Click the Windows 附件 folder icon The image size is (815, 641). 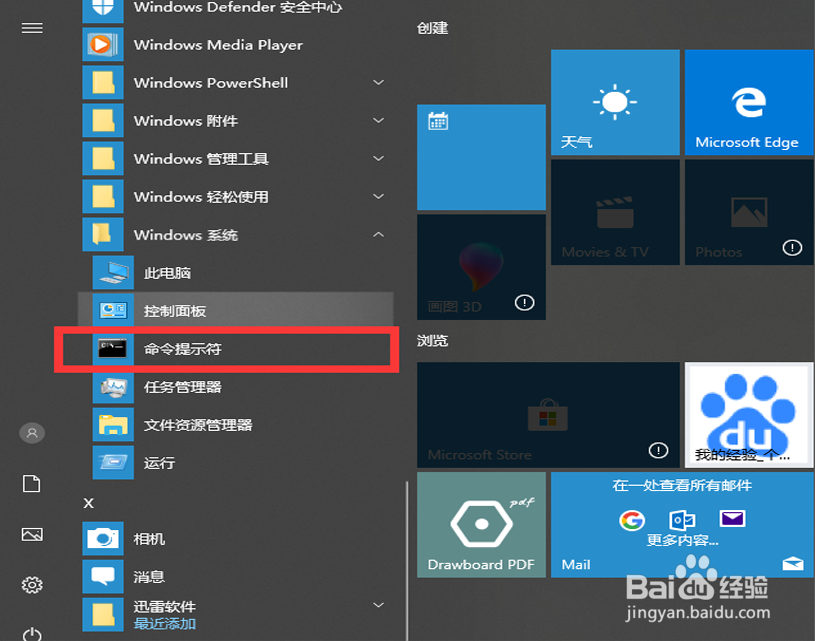click(103, 120)
